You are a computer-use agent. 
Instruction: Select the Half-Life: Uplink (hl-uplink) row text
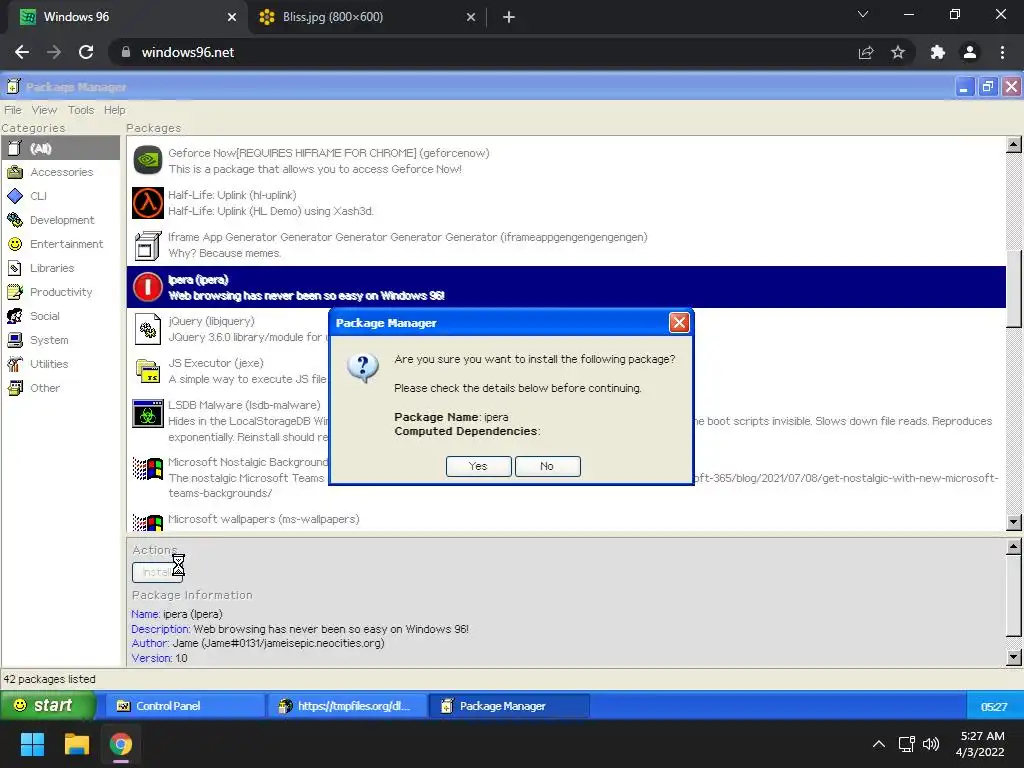232,195
